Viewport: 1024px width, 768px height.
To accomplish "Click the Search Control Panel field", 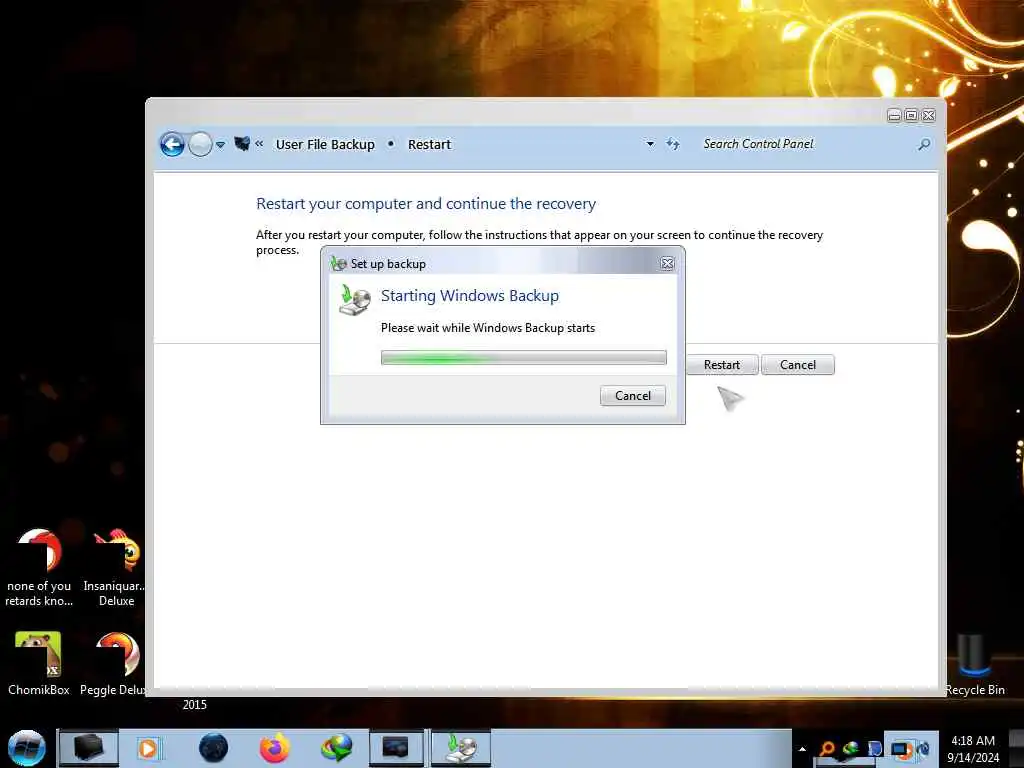I will 807,144.
